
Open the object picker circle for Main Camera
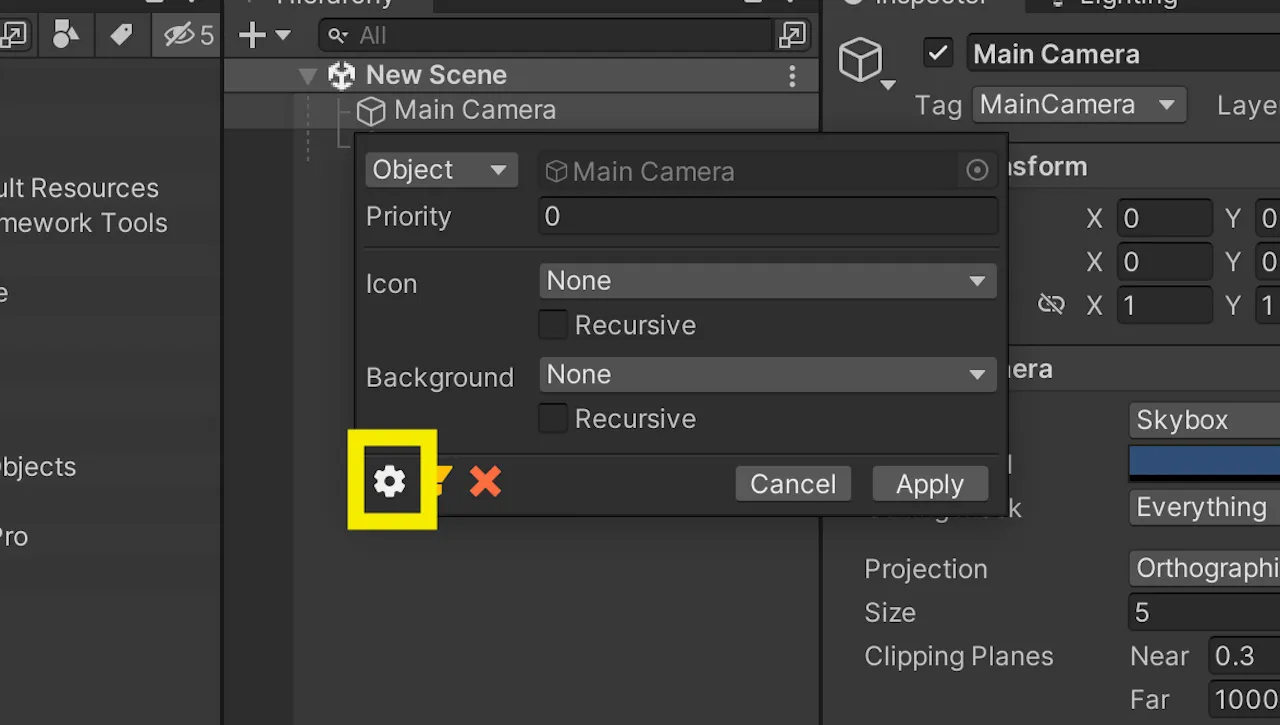978,171
